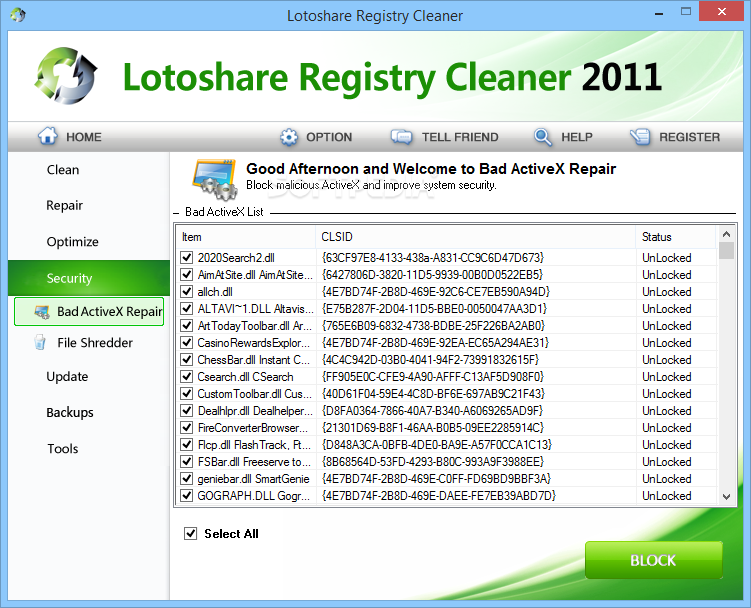Click the list scrollbar down arrow

[726, 496]
